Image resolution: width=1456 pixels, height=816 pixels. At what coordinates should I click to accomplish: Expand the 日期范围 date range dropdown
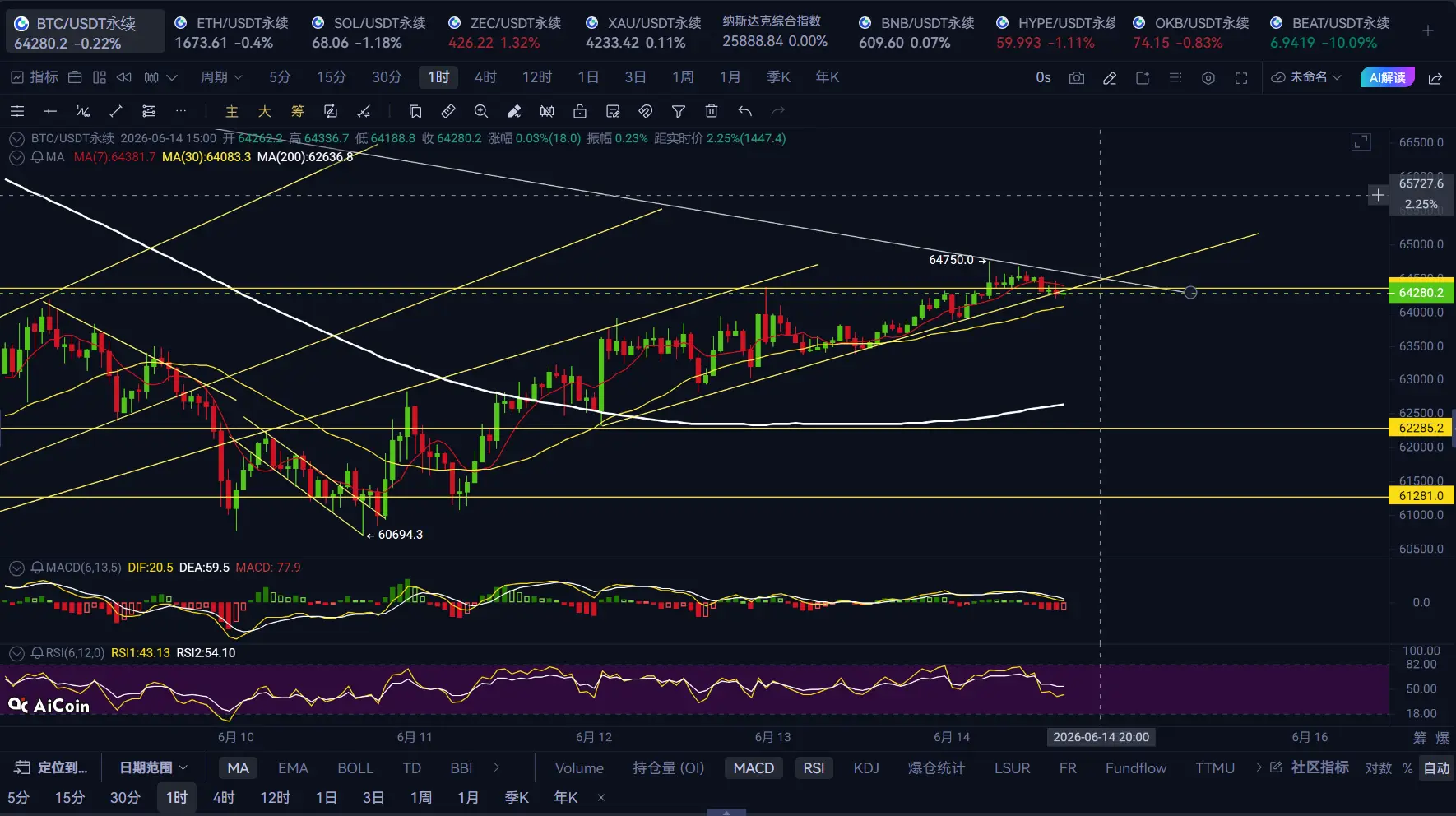(x=154, y=767)
